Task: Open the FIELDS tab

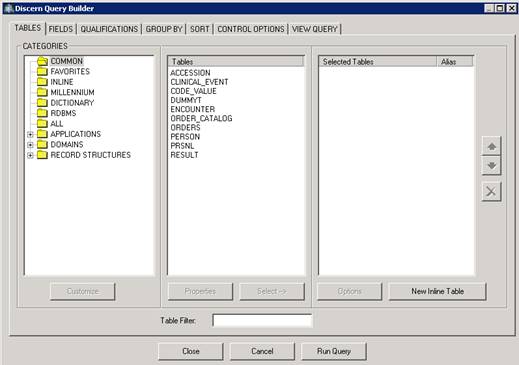Action: pyautogui.click(x=61, y=29)
